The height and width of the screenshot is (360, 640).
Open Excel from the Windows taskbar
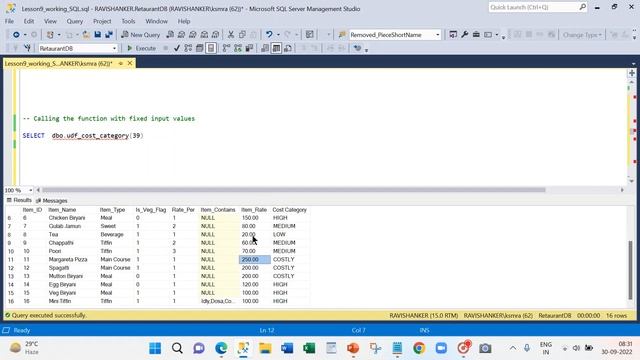[309, 348]
